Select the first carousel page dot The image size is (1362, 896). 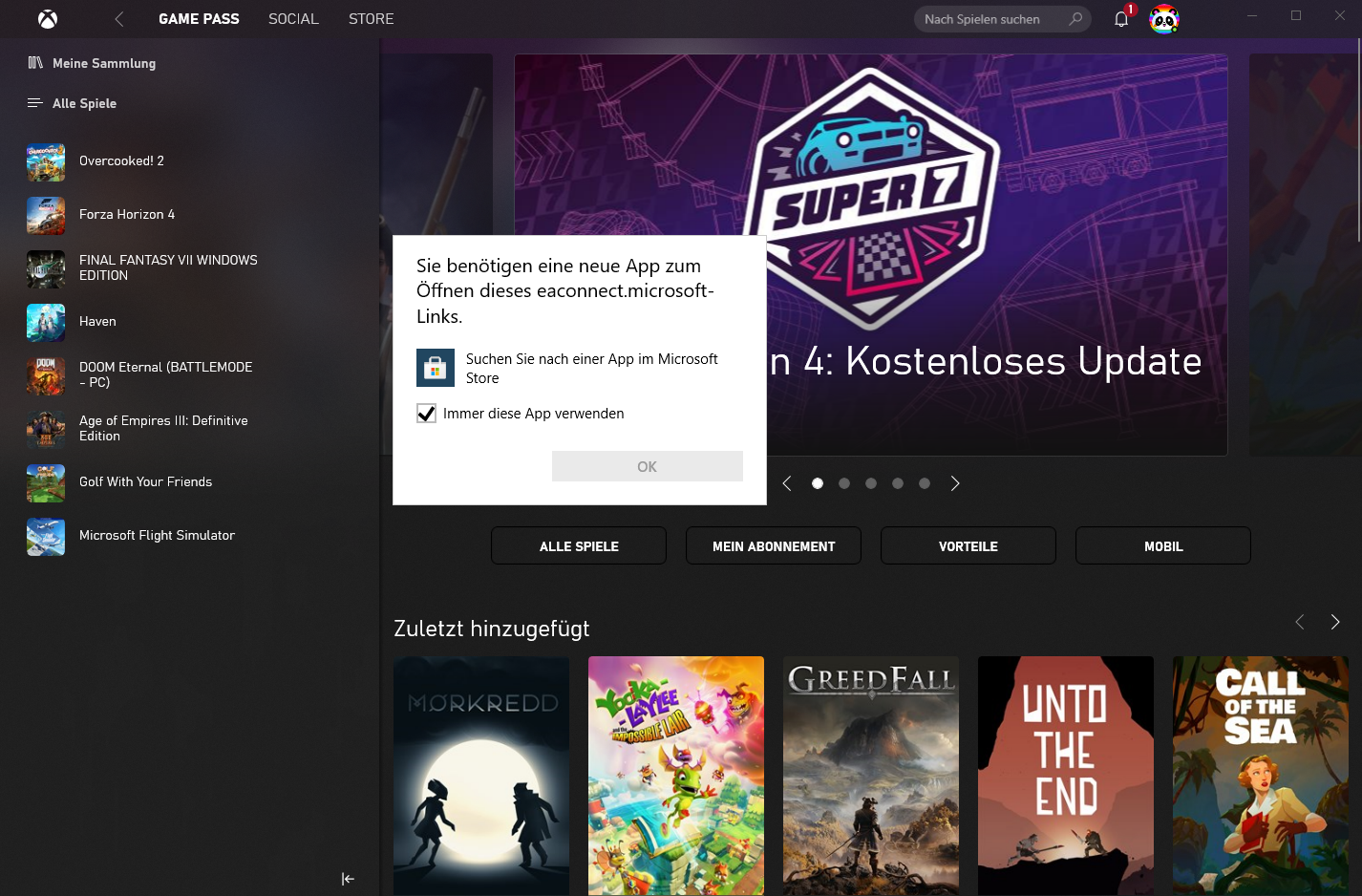point(818,483)
